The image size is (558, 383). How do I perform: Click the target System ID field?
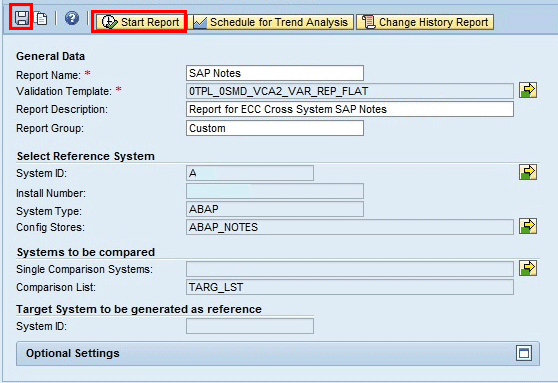point(250,326)
